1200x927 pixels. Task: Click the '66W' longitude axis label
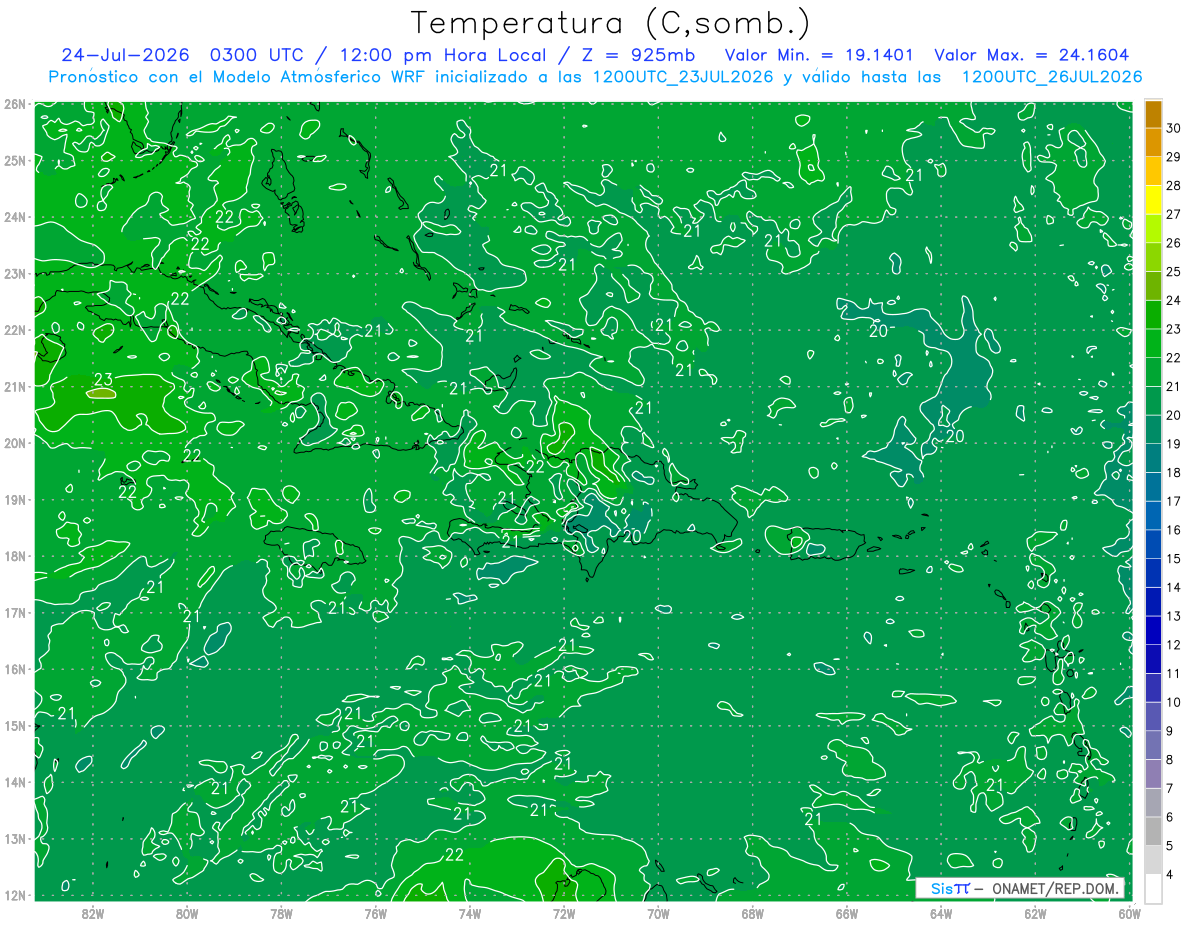pyautogui.click(x=847, y=913)
